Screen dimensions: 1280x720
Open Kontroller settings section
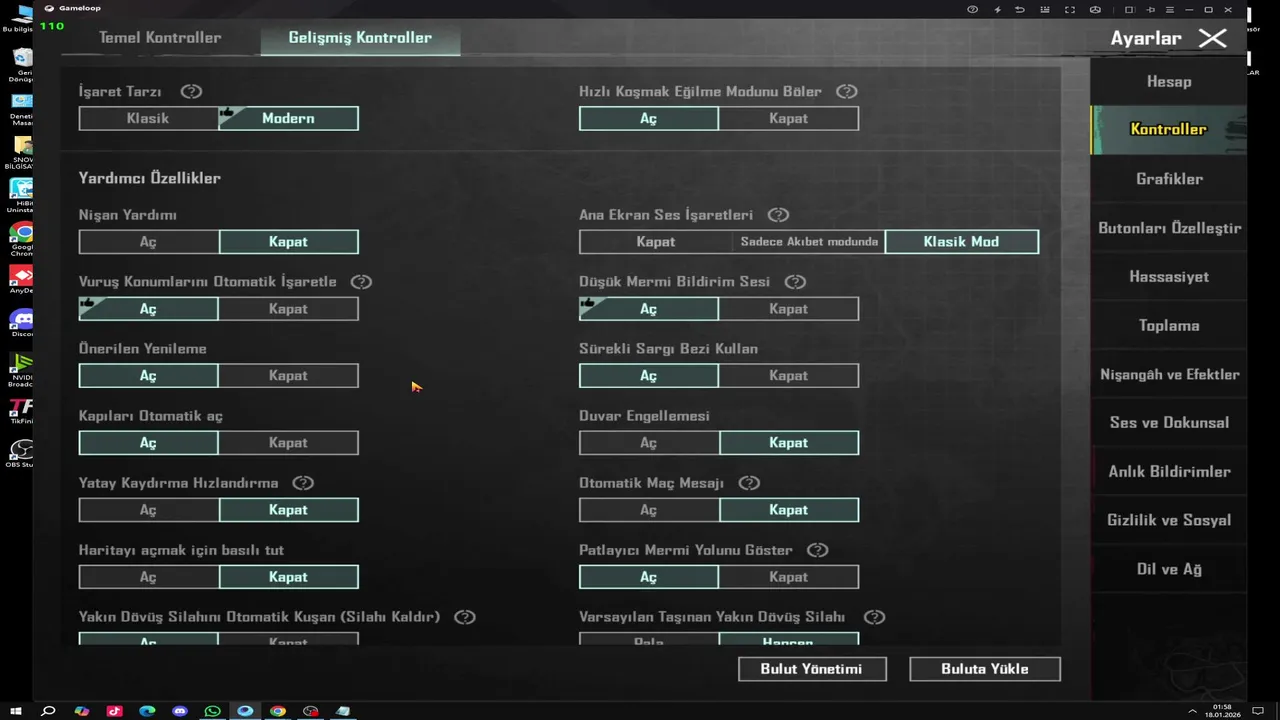point(1168,129)
